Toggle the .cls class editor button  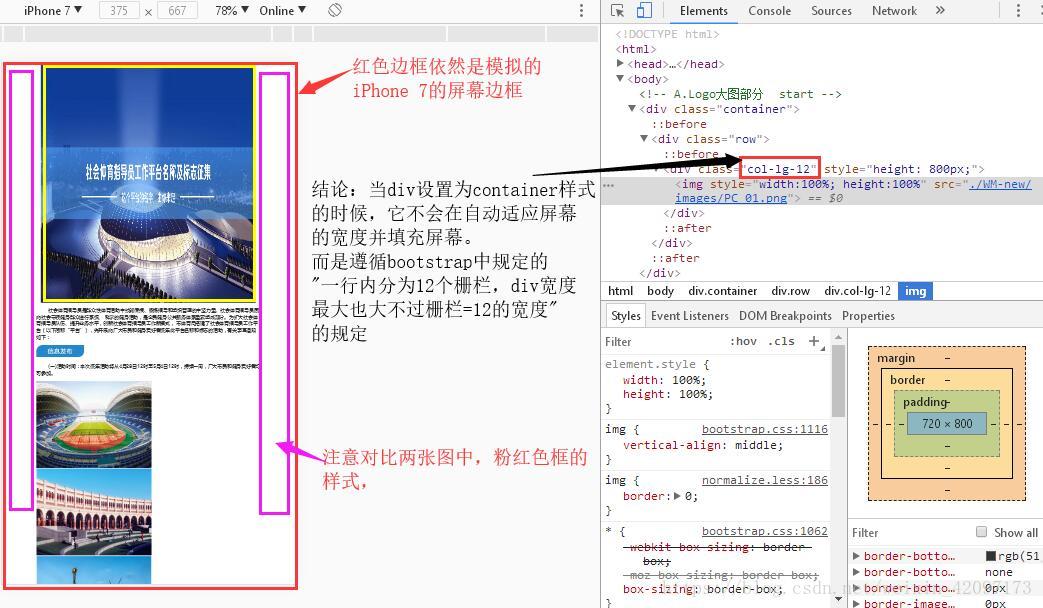point(781,341)
